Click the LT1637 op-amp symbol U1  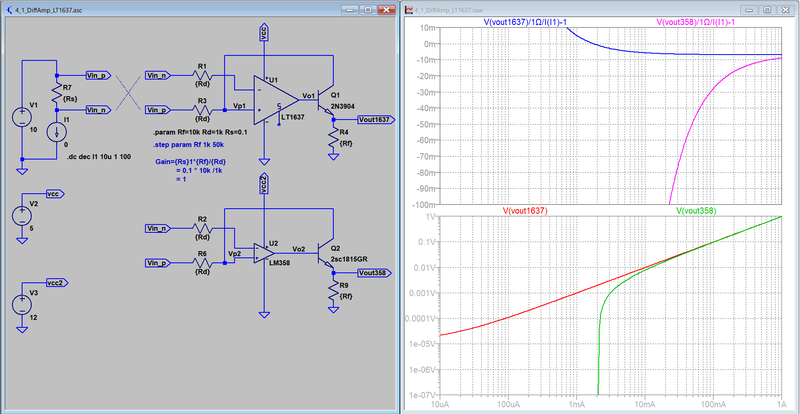pos(274,100)
